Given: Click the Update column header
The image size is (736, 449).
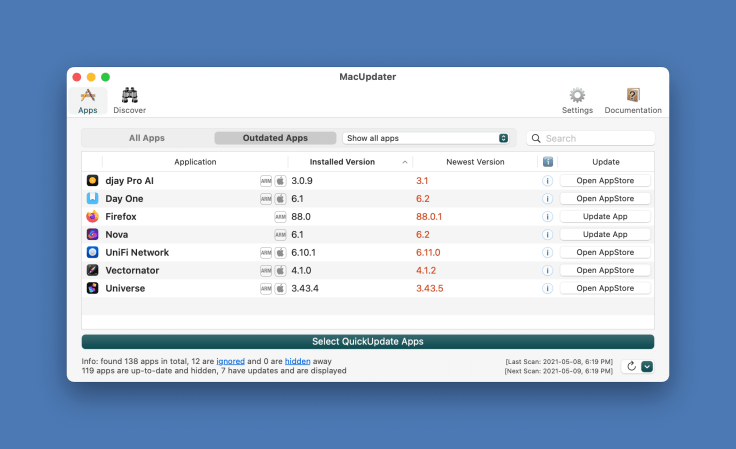Looking at the screenshot, I should coord(606,162).
